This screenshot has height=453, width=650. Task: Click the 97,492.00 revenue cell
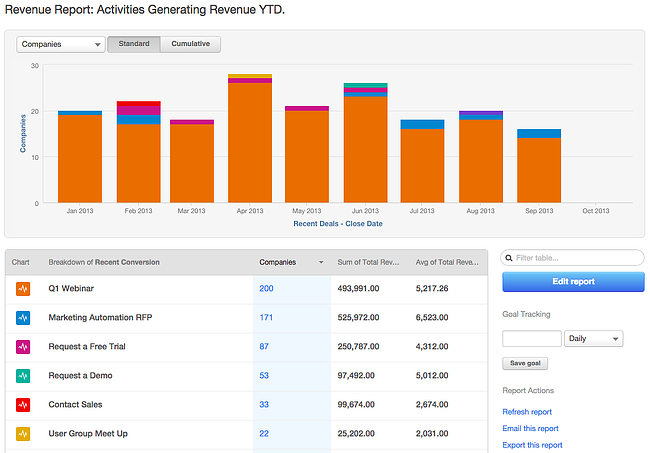356,375
